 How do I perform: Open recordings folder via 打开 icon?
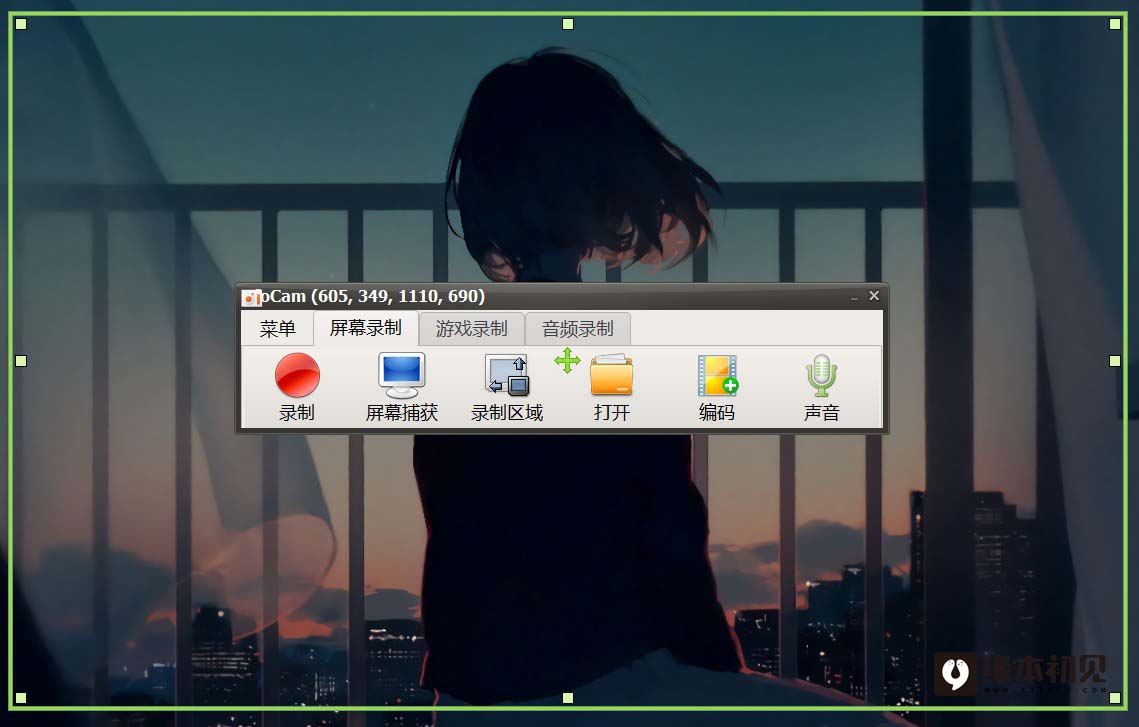[612, 375]
